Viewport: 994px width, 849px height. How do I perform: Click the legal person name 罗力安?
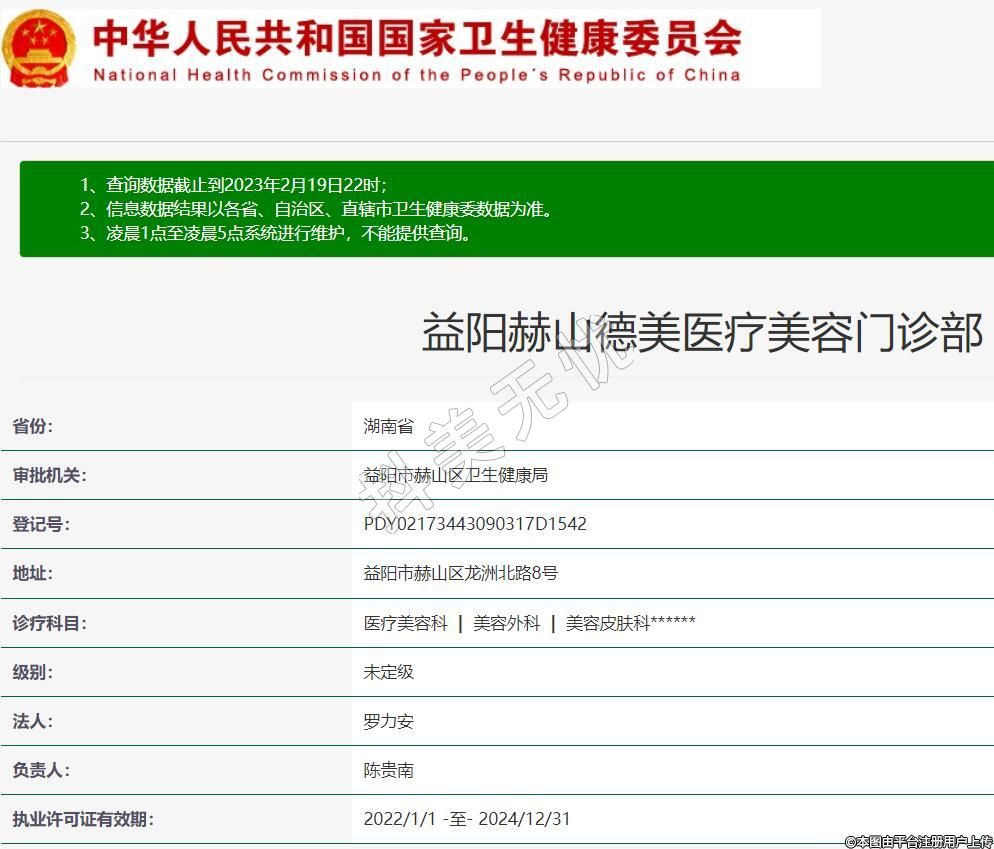388,721
